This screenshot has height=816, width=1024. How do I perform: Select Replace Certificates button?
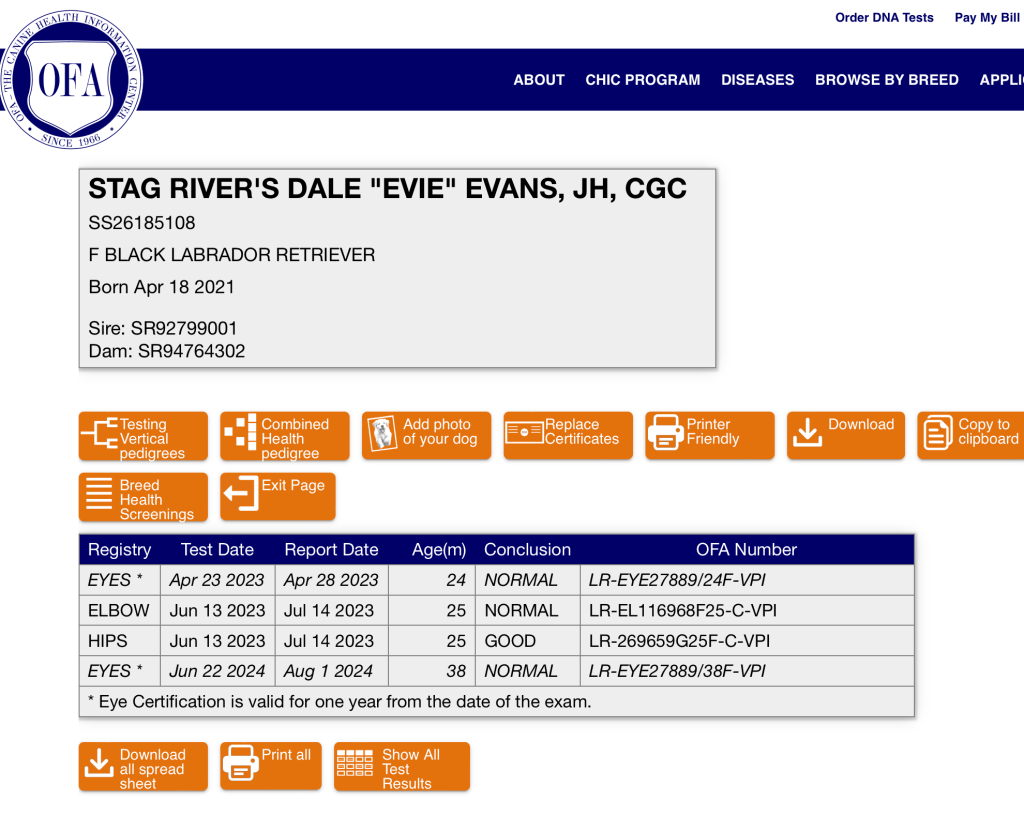(568, 436)
